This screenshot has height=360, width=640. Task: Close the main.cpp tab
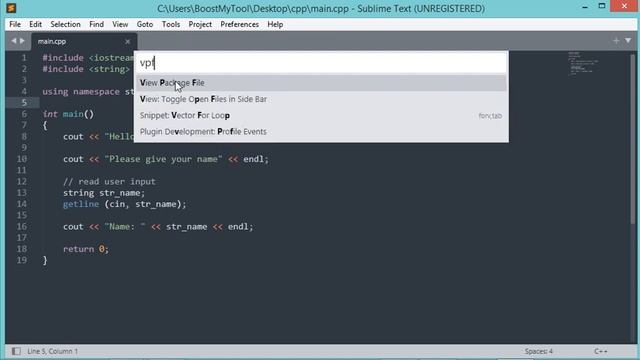[x=127, y=42]
